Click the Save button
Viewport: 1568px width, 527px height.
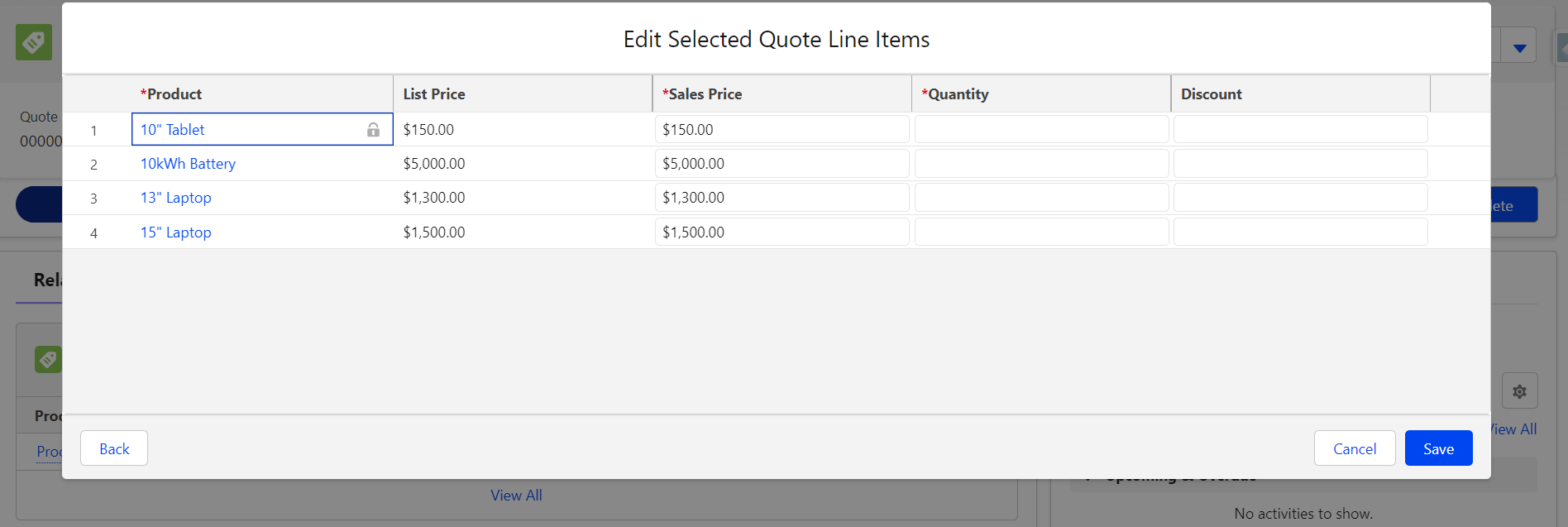1438,448
